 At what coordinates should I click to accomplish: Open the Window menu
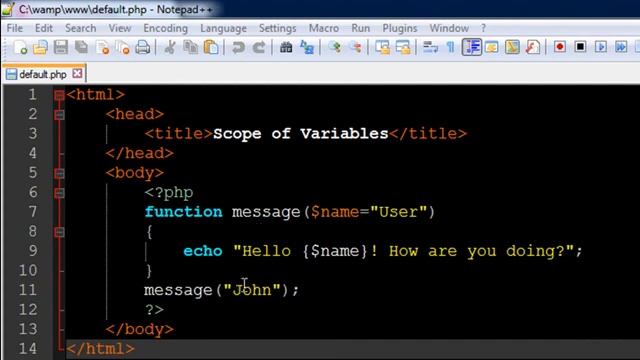(x=449, y=28)
